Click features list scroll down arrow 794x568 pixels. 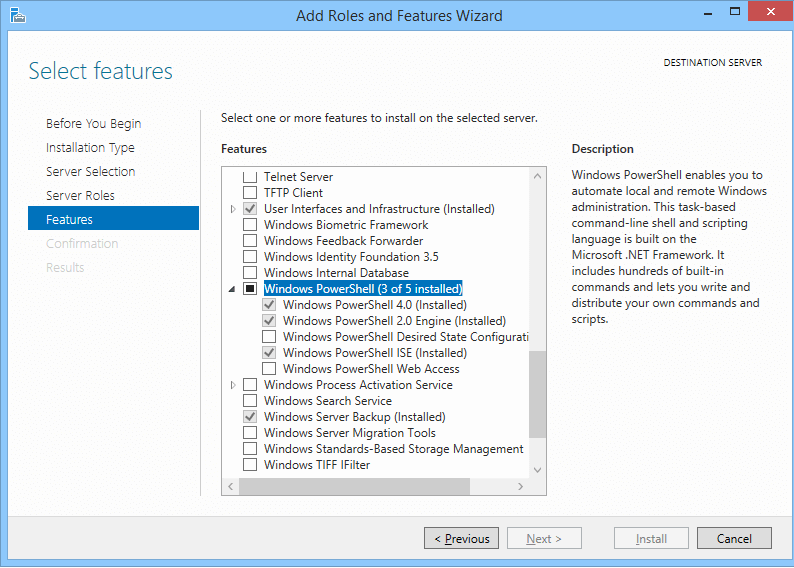[x=537, y=470]
